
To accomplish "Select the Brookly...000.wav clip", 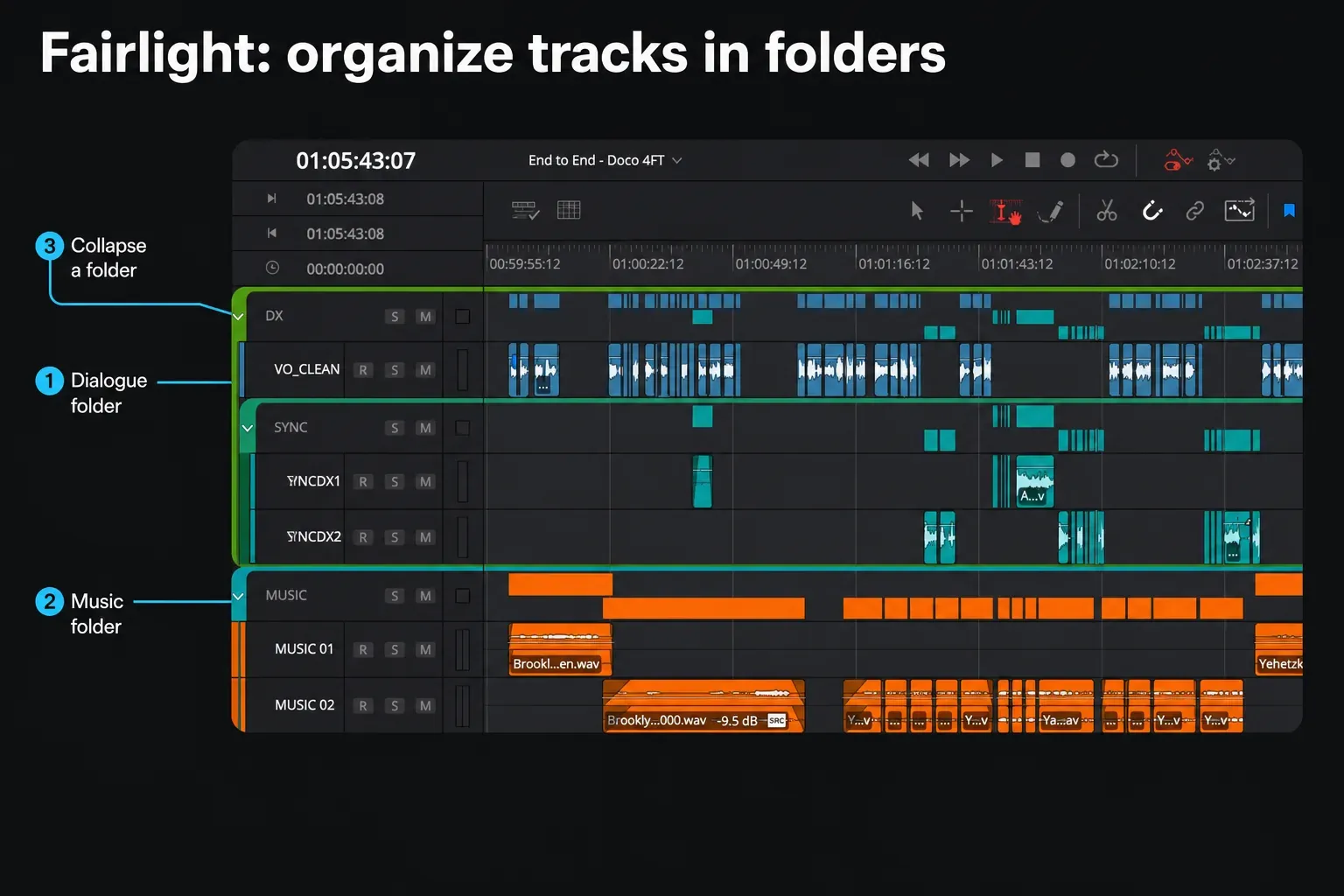I will 703,706.
